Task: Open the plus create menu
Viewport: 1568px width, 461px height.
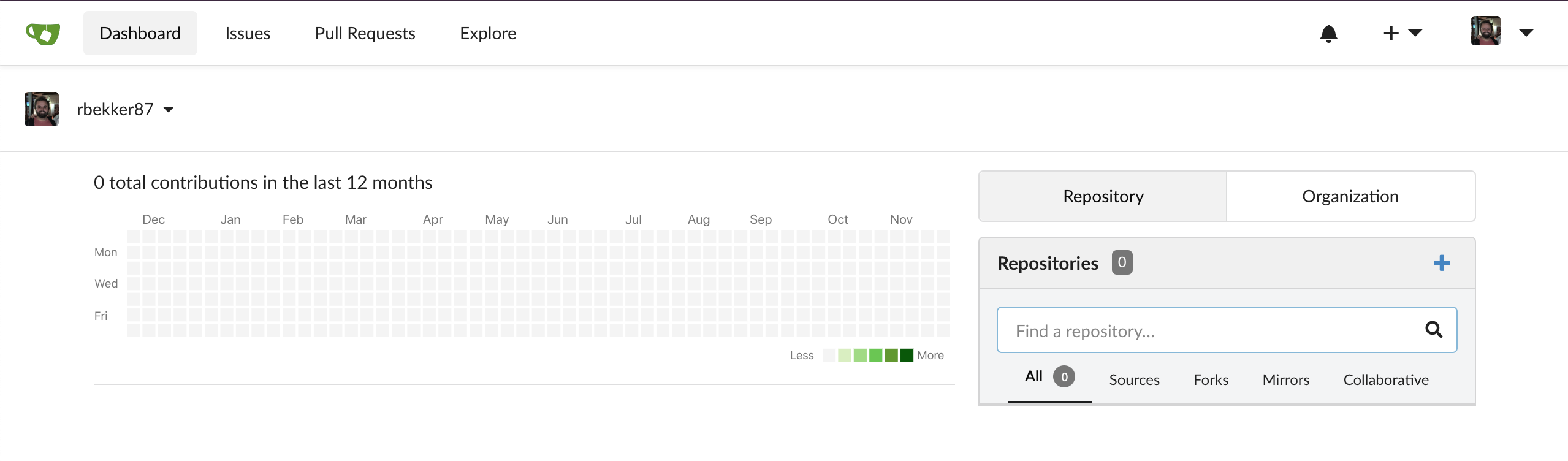Action: [1402, 33]
